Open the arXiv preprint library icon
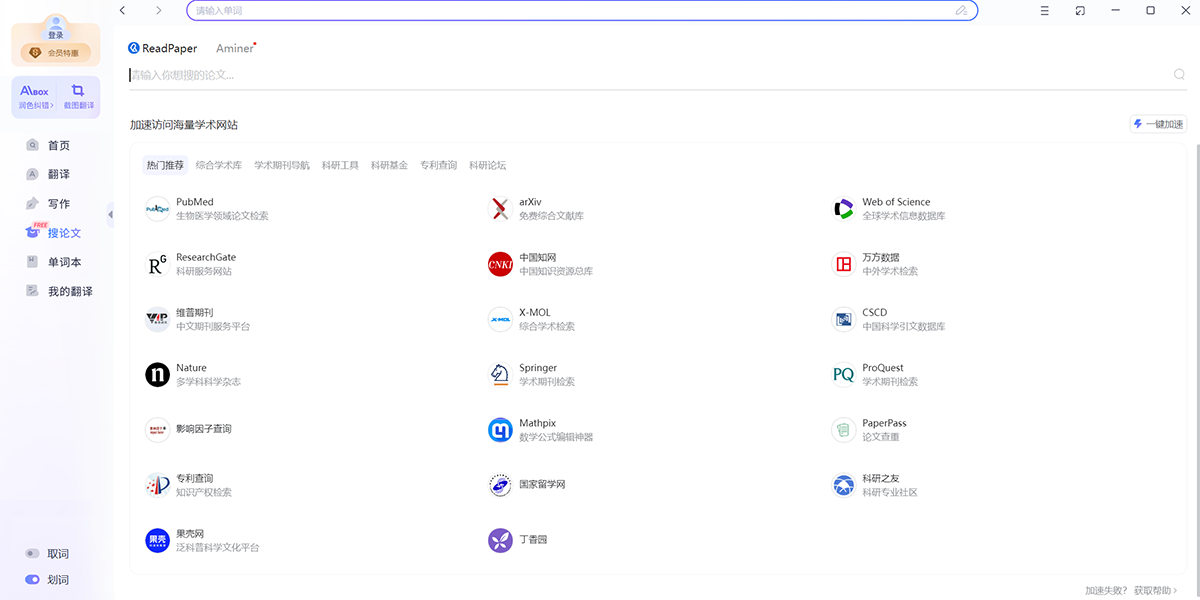Screen dimensions: 1200x600 point(500,209)
